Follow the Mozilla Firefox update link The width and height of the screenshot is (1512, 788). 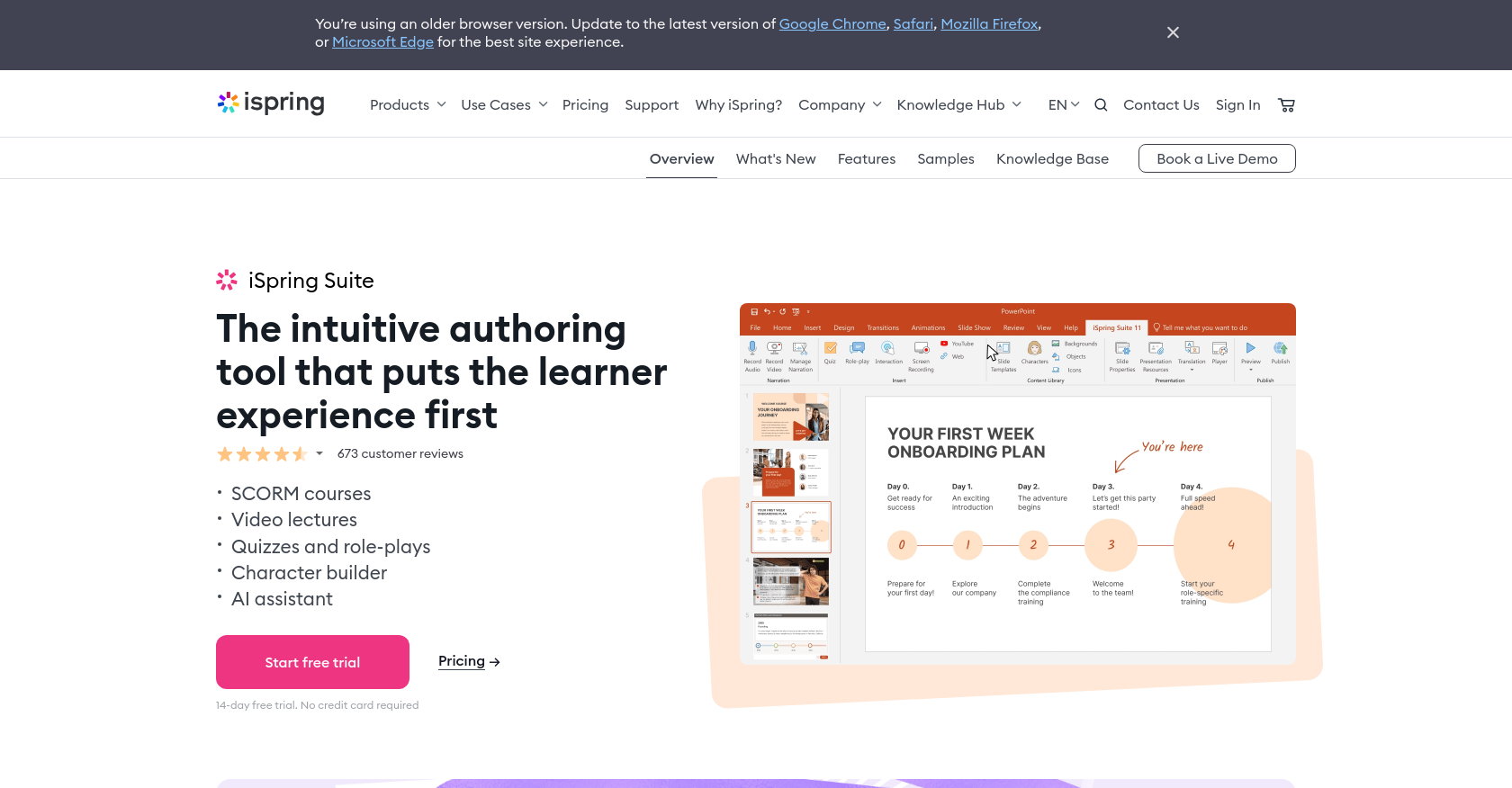[x=990, y=24]
